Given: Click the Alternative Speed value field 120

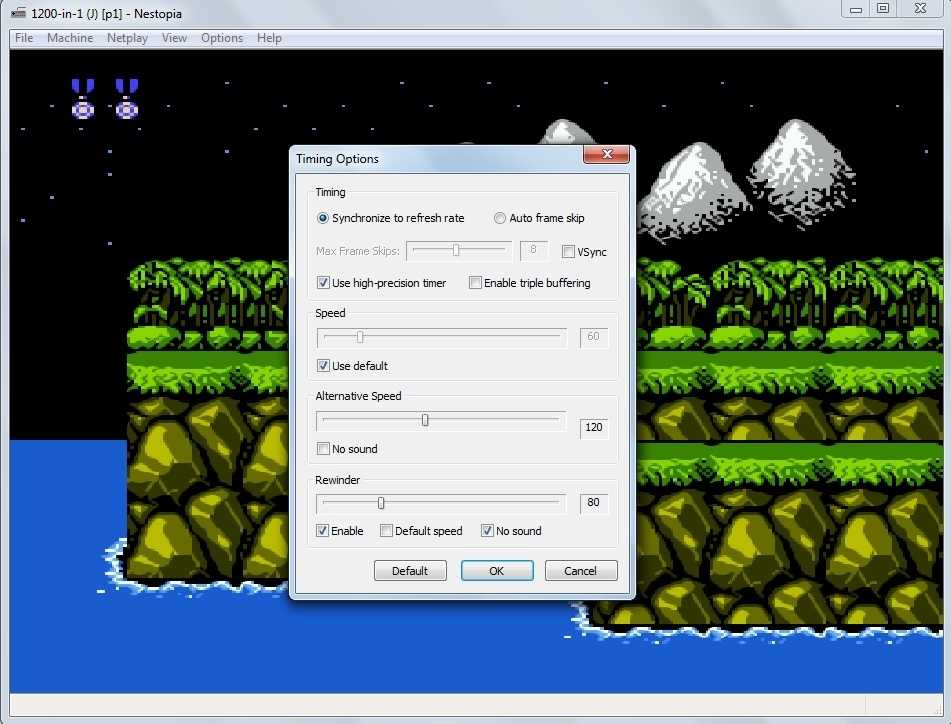Looking at the screenshot, I should (x=594, y=427).
